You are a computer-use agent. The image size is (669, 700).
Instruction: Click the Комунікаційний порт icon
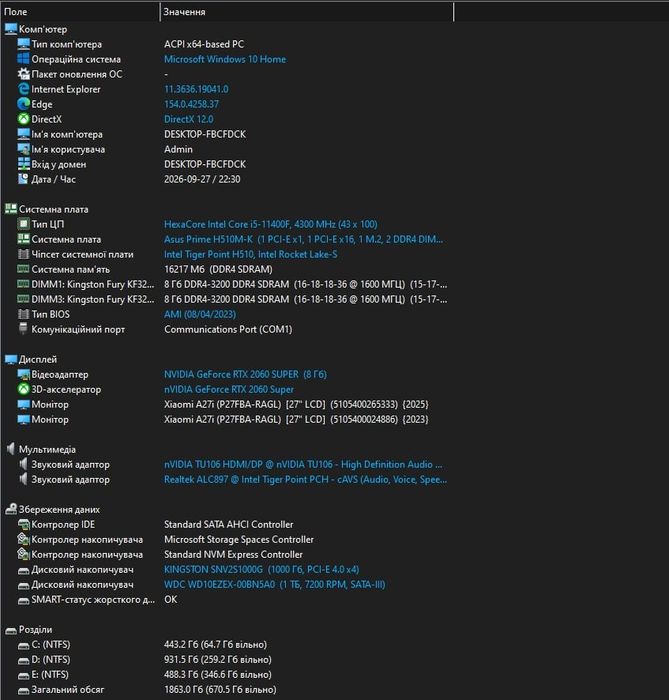(x=23, y=329)
